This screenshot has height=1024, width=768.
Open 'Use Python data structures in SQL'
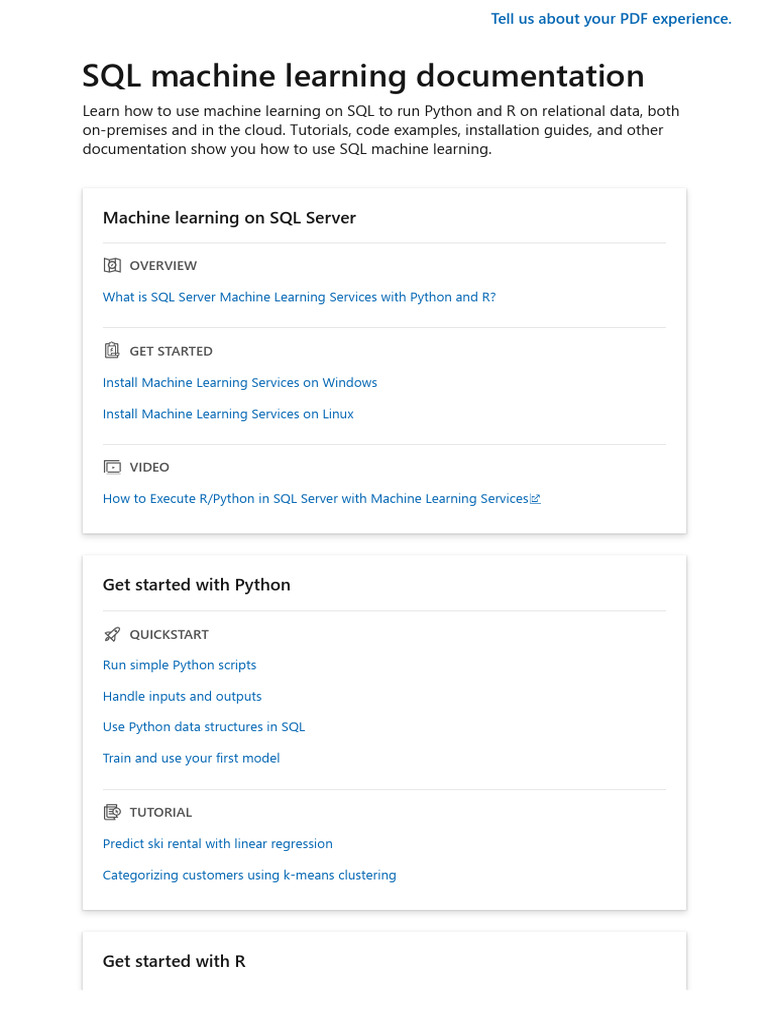pos(204,727)
